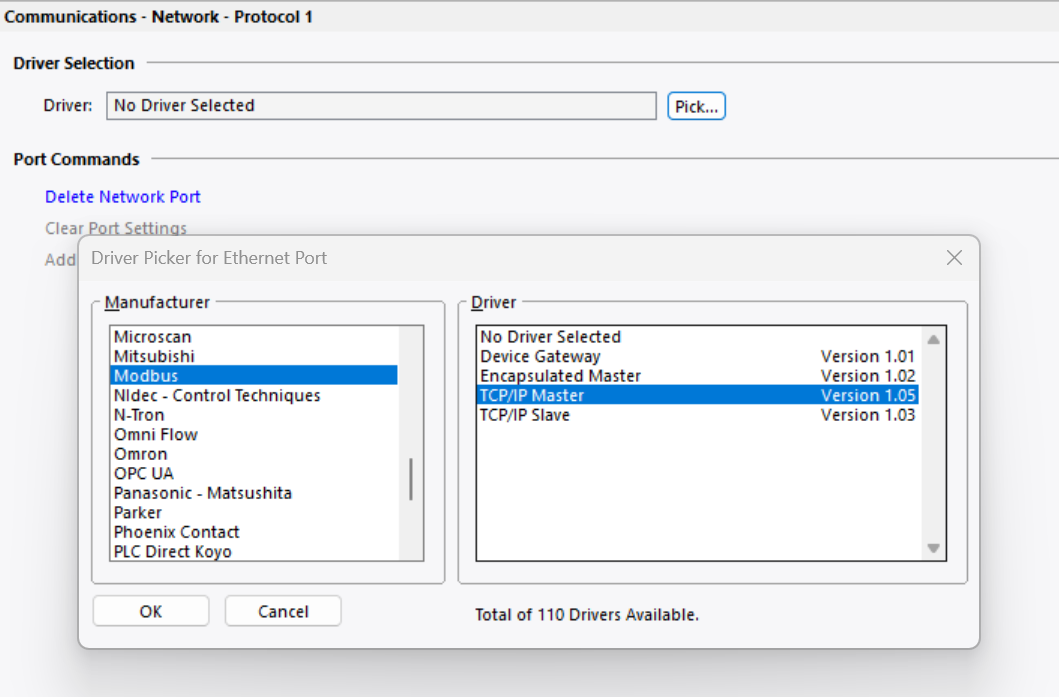This screenshot has width=1059, height=697.
Task: Select Mitsubishi in the Manufacturer list
Action: 154,356
